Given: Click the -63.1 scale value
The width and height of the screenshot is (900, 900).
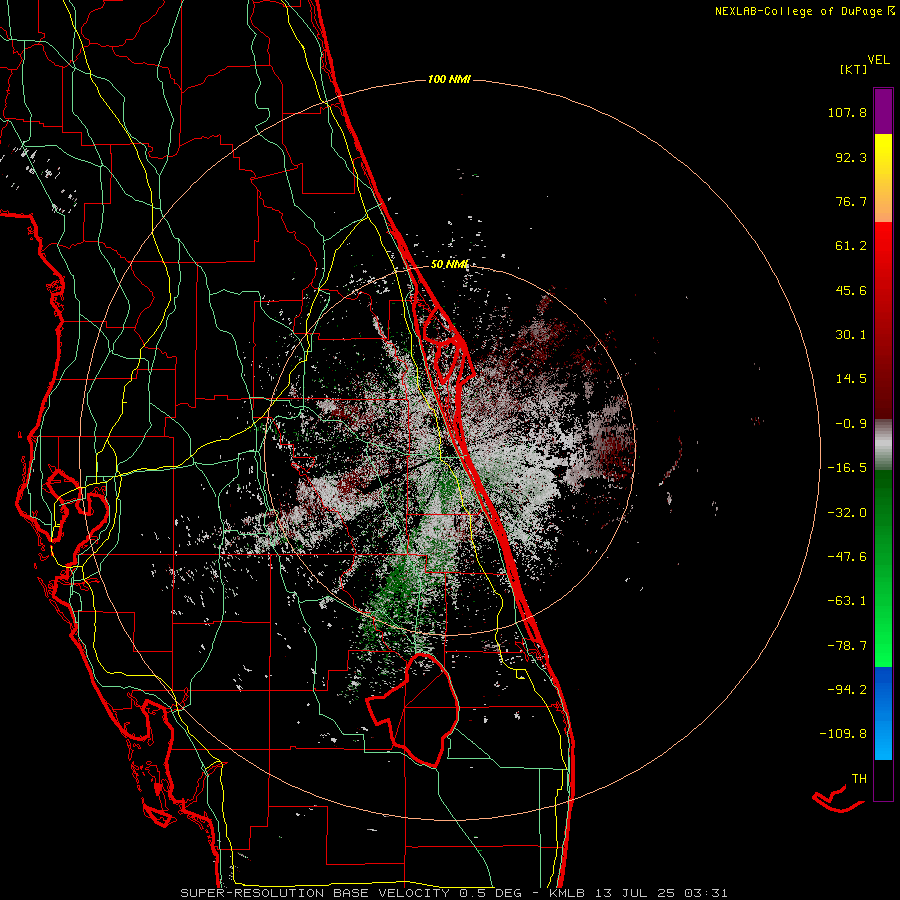Looking at the screenshot, I should [x=847, y=601].
